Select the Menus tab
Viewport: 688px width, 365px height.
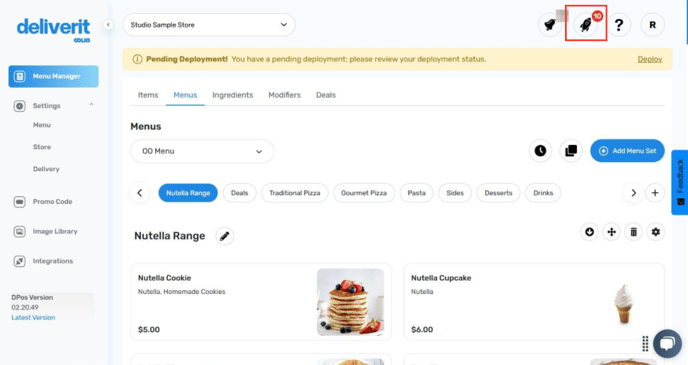tap(185, 95)
